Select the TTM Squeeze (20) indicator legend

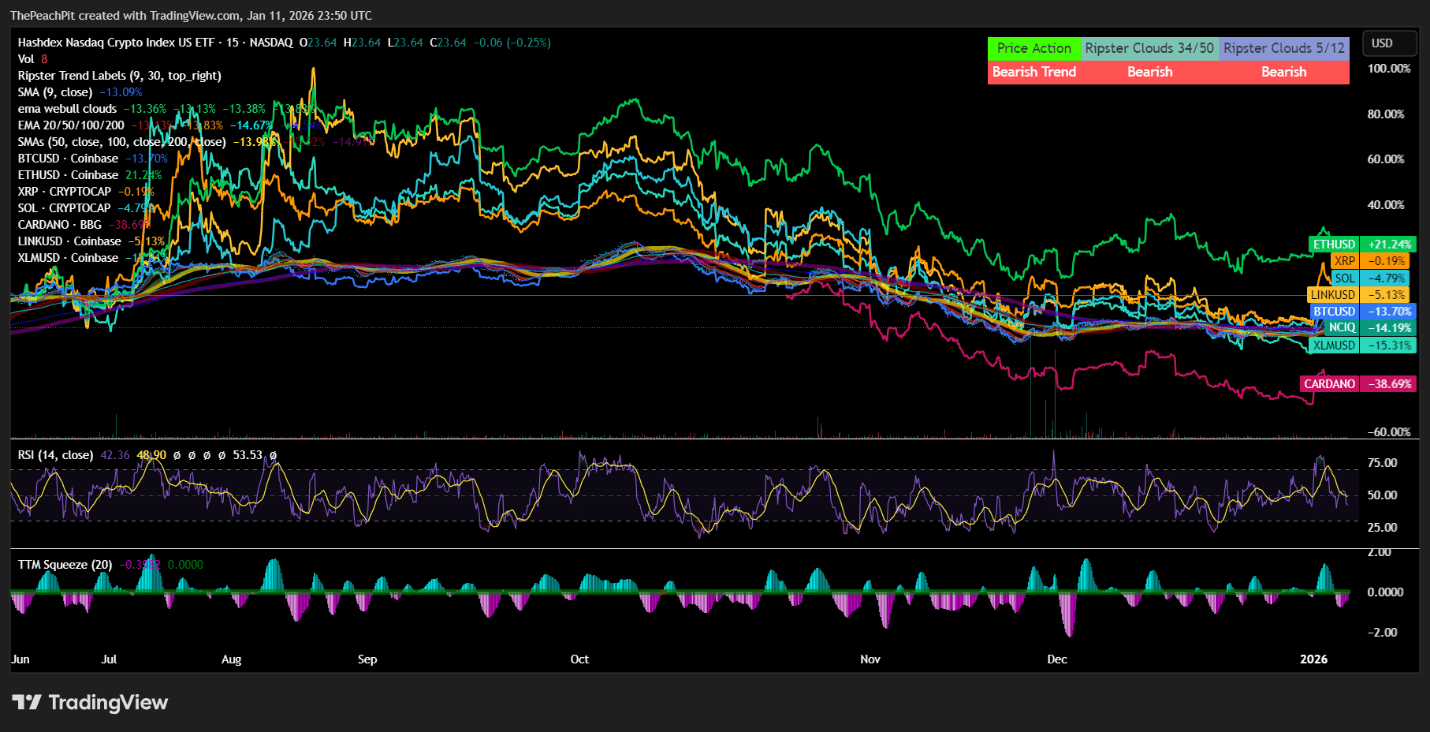click(64, 564)
